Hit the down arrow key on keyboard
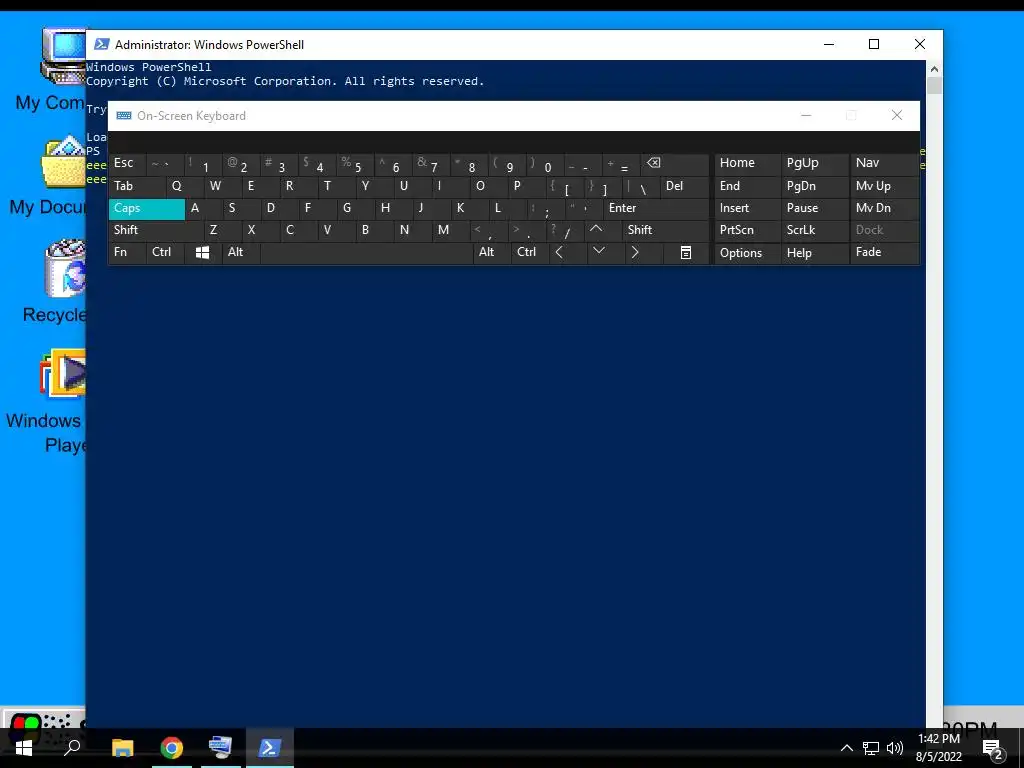This screenshot has height=768, width=1024. (x=598, y=252)
